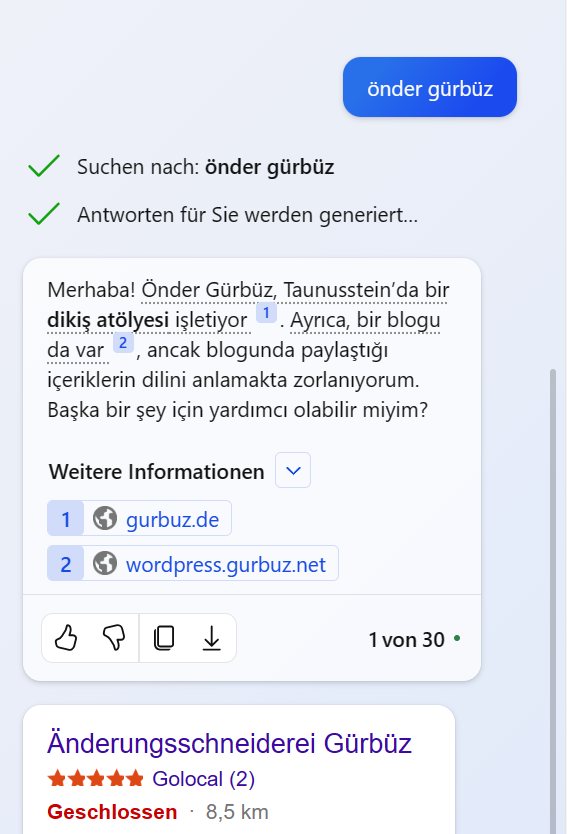Click the thumbs up like icon

[x=66, y=638]
